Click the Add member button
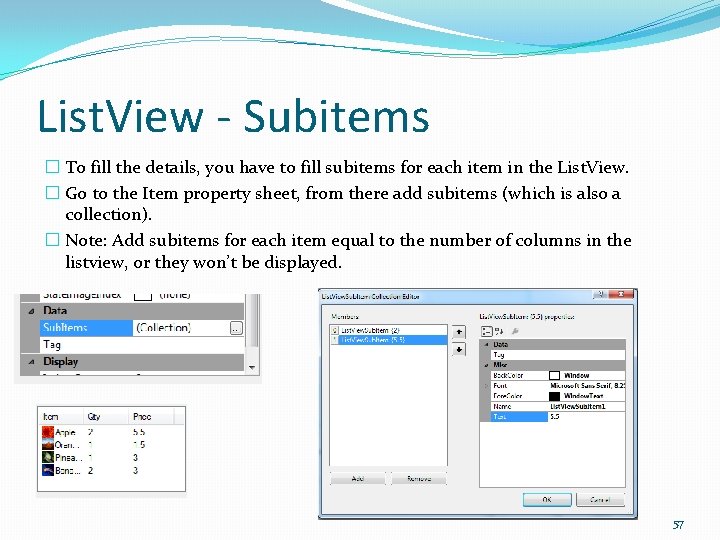 point(358,478)
